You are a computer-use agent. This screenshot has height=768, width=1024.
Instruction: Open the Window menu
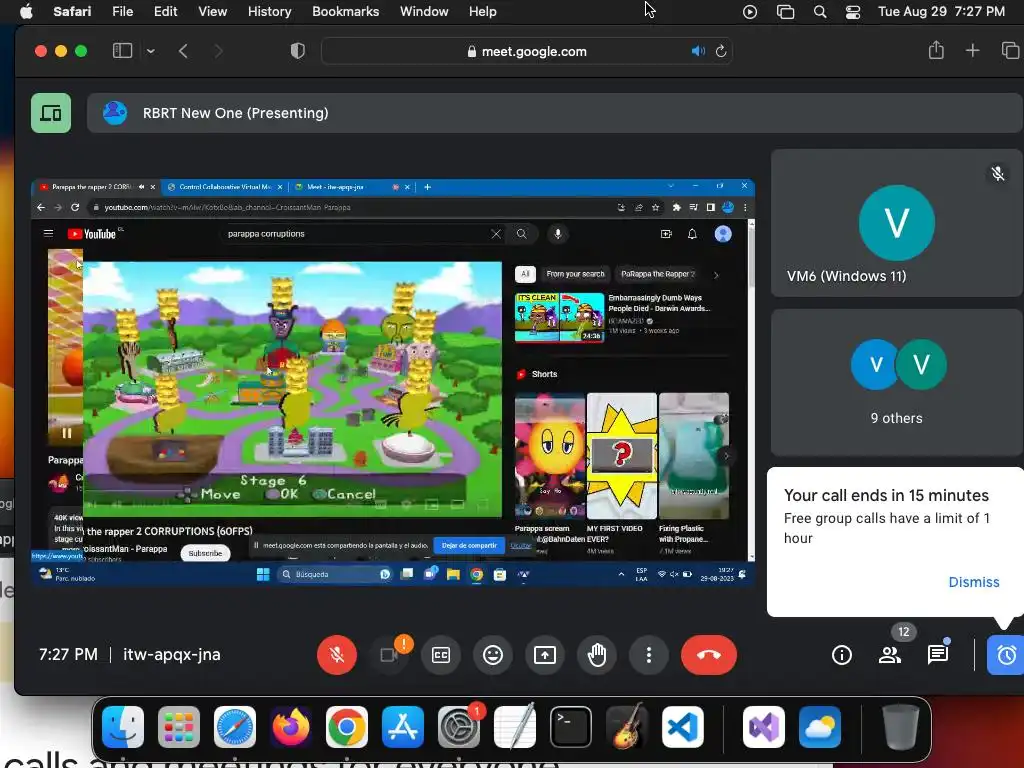(424, 11)
